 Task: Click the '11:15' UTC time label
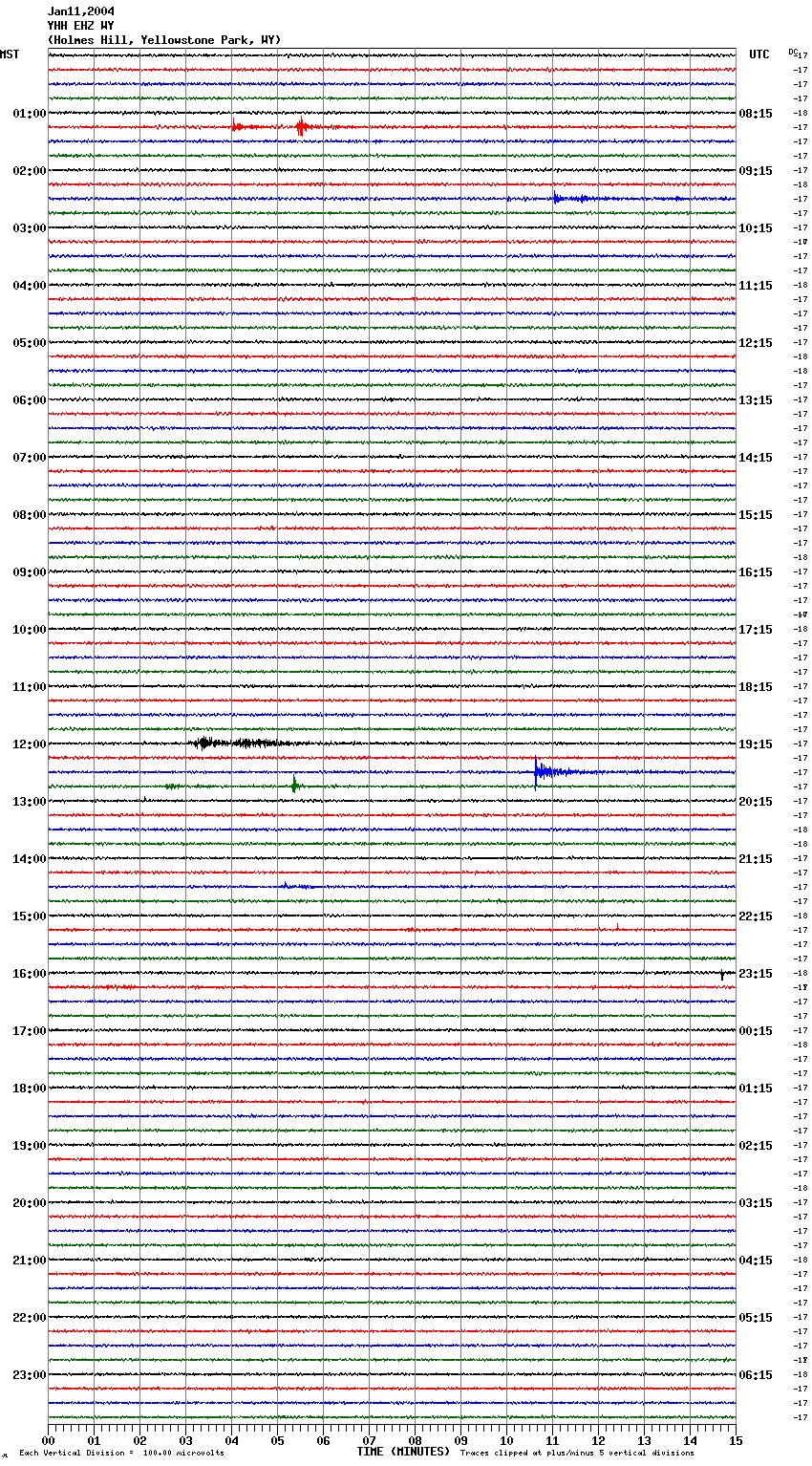756,286
